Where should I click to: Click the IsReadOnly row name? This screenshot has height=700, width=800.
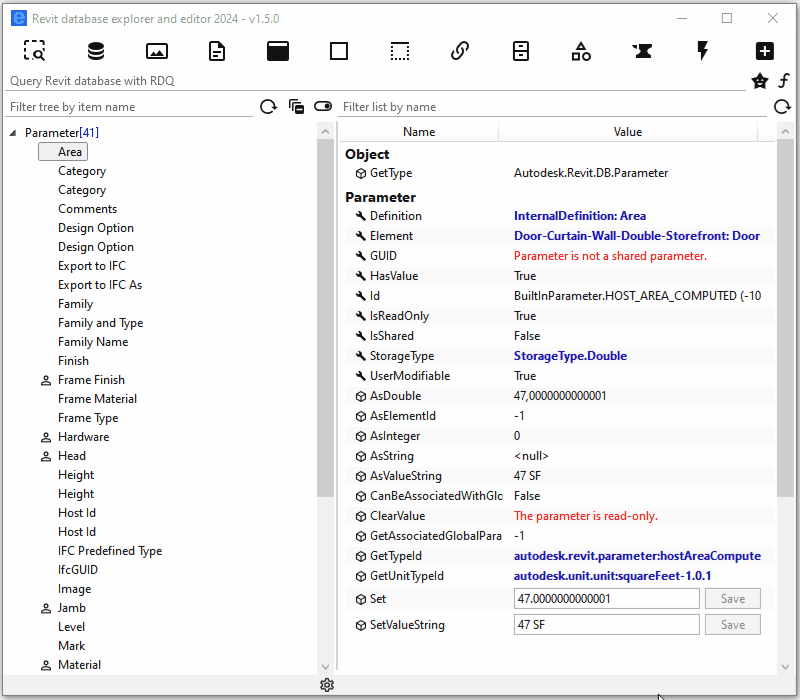[399, 316]
